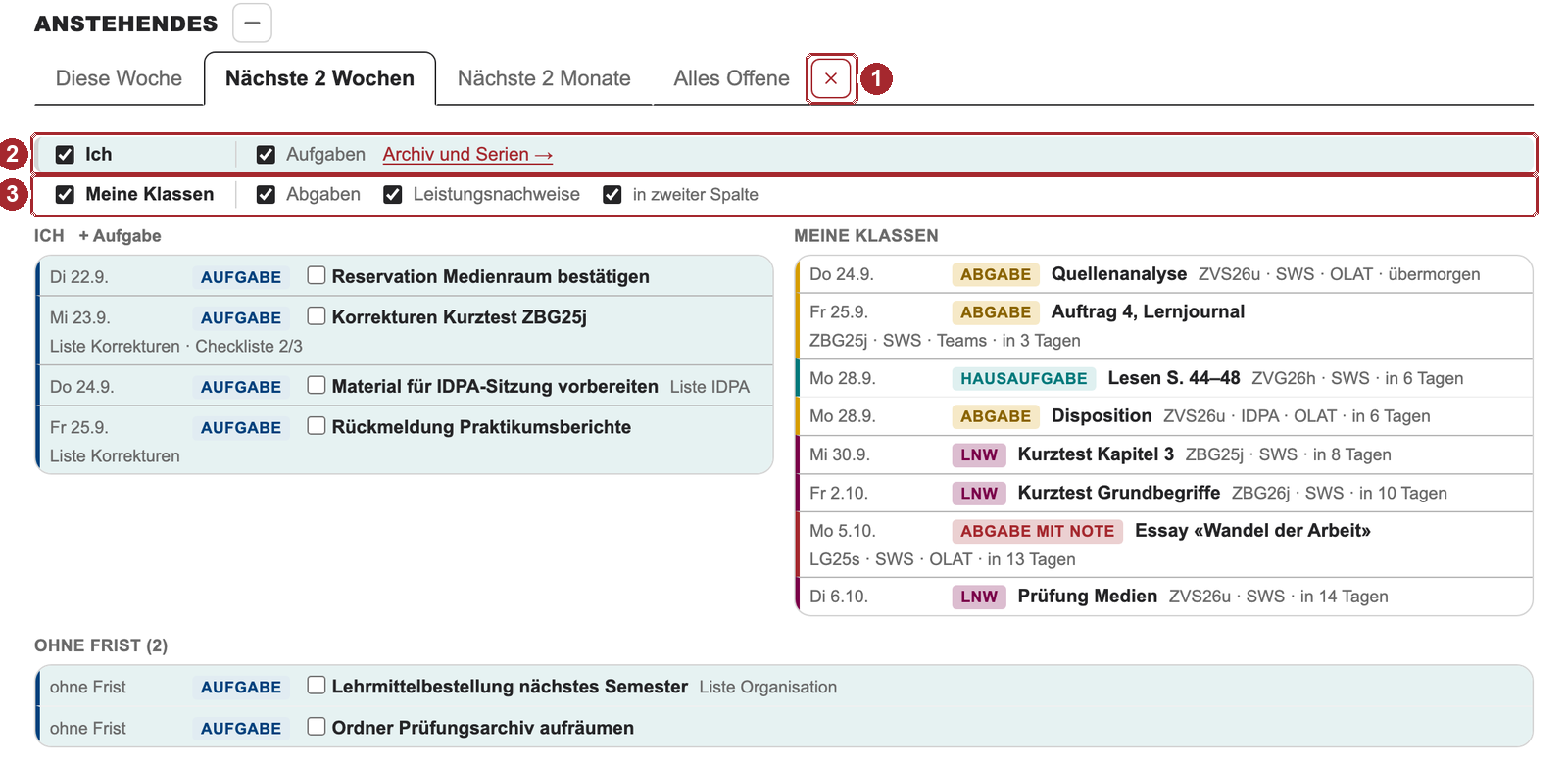Click the Lesen S. 44–48 homework
1568x764 pixels.
[x=1174, y=378]
